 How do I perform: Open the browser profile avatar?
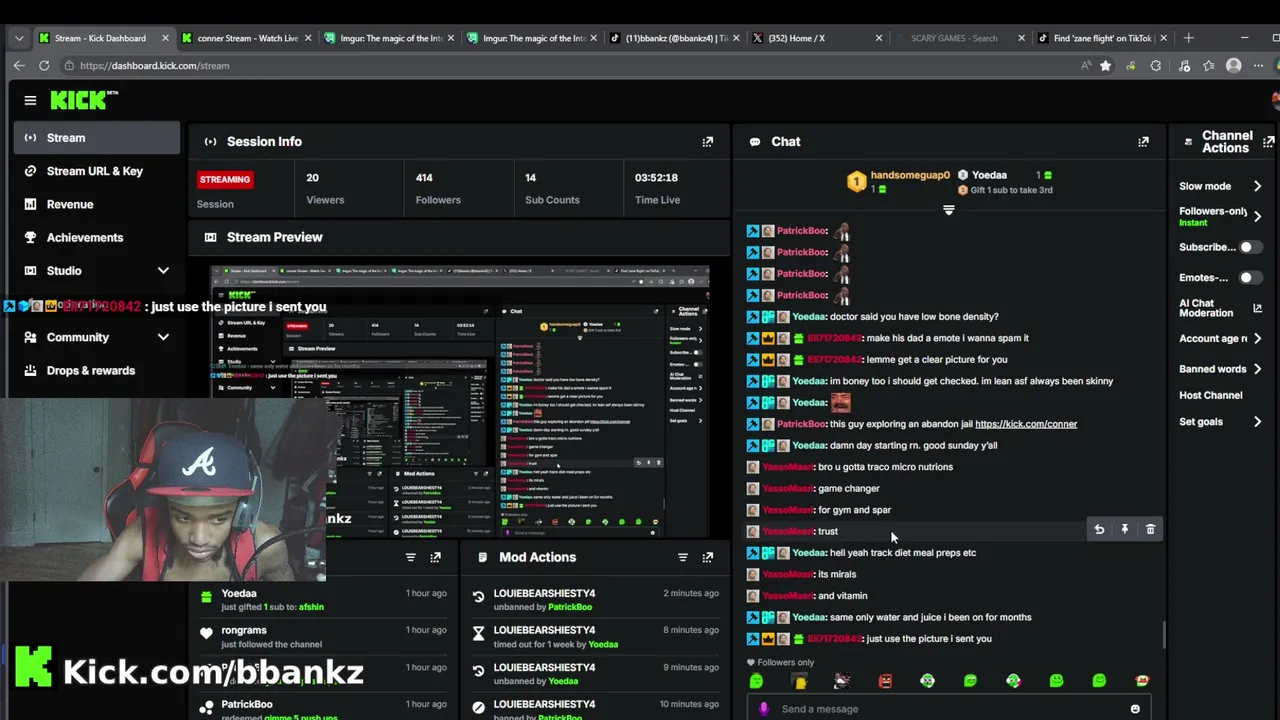point(1233,65)
